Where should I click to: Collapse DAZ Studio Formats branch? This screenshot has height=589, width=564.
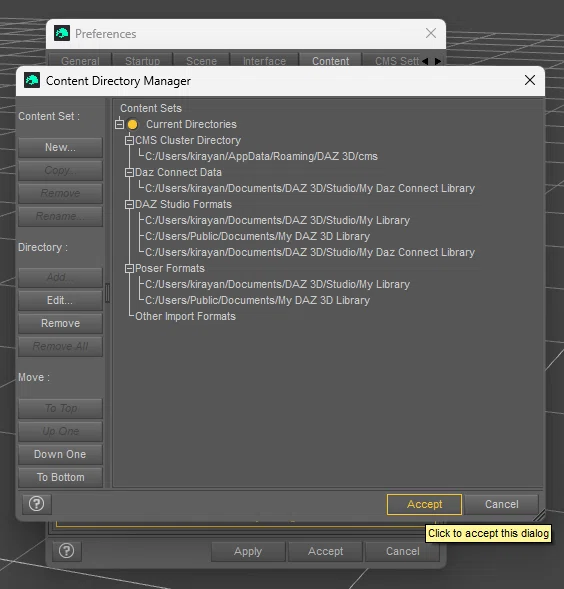coord(129,204)
